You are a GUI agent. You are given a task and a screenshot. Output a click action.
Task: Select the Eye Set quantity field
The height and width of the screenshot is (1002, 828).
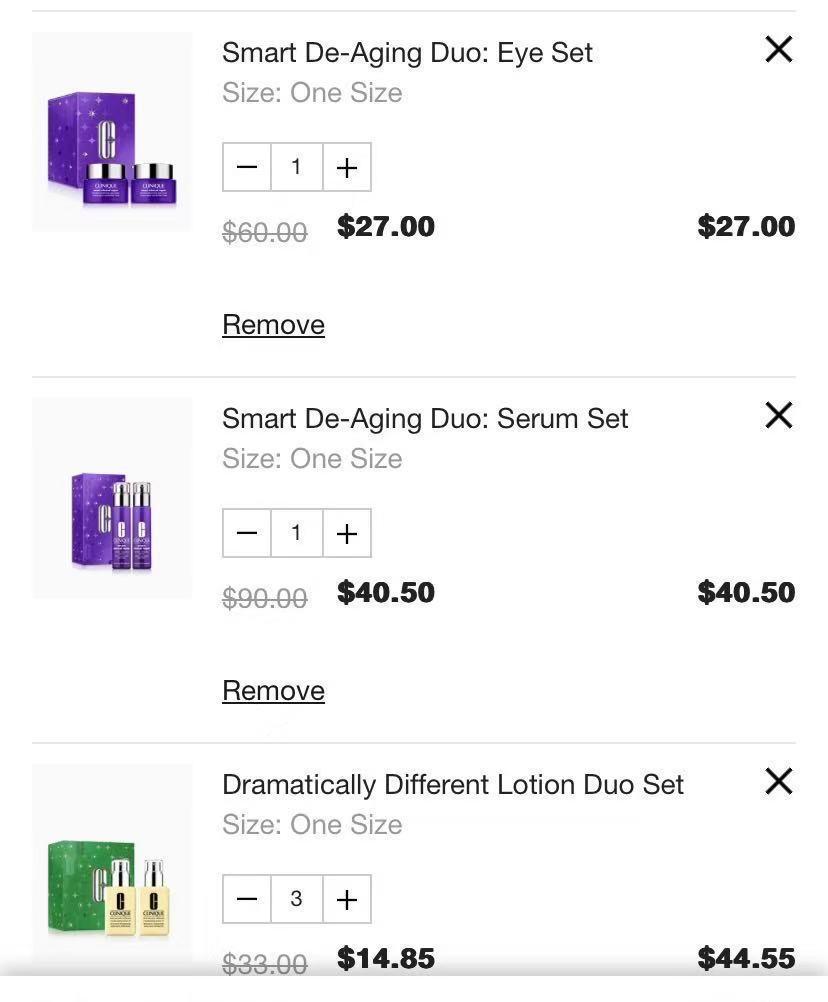point(296,167)
